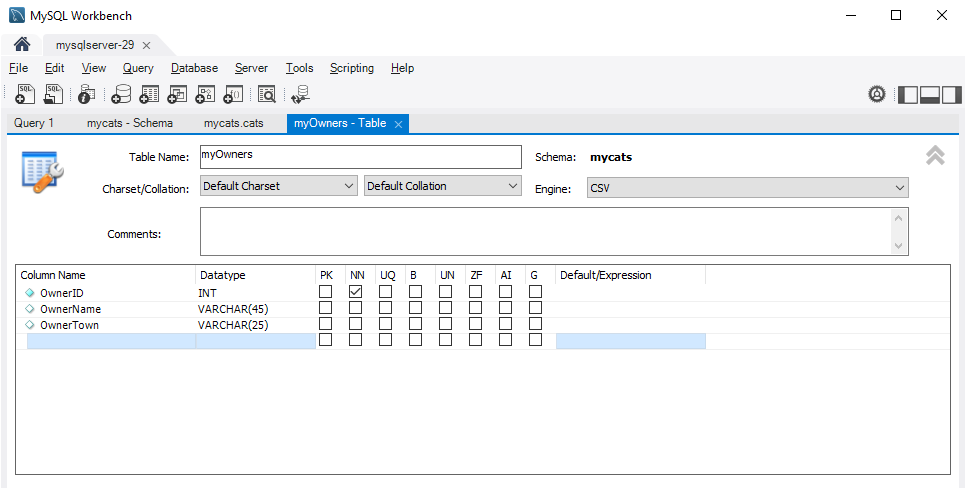Click the OwnerID column diamond icon
Image resolution: width=966 pixels, height=488 pixels.
pyautogui.click(x=29, y=293)
